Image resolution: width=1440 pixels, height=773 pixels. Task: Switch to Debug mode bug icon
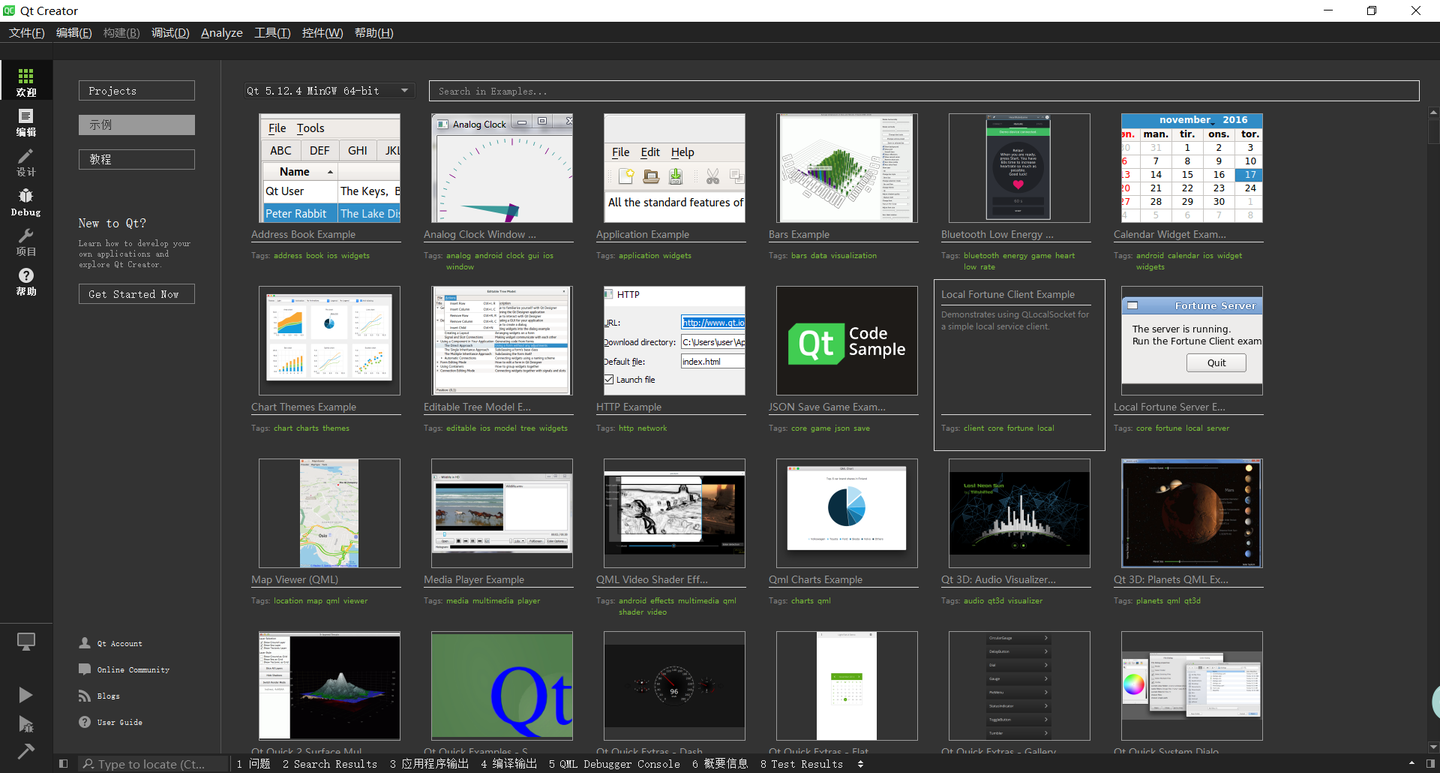[26, 202]
